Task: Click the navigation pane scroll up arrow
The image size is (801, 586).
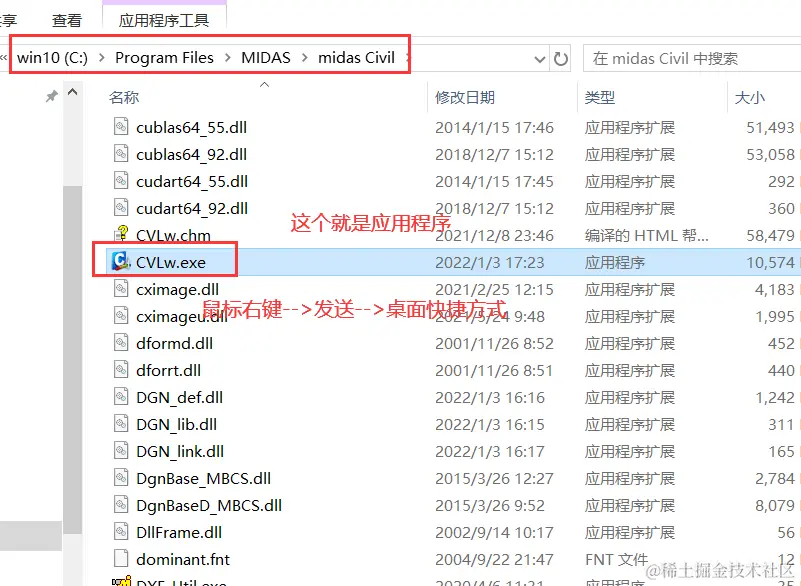Action: [73, 92]
